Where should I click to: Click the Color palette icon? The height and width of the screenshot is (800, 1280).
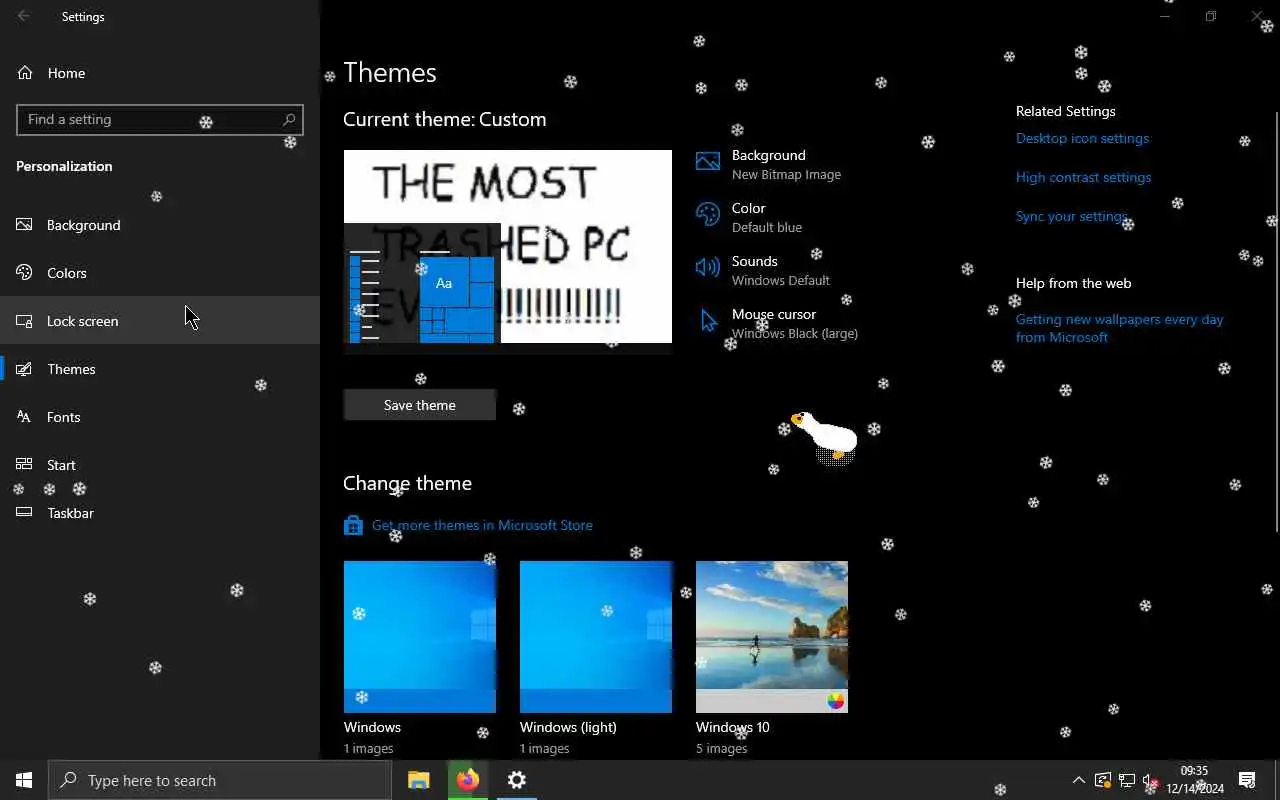coord(708,215)
